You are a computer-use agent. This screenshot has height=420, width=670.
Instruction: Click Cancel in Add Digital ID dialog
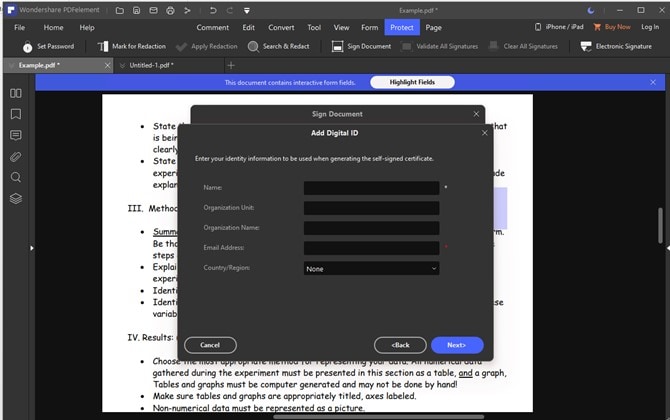coord(210,345)
